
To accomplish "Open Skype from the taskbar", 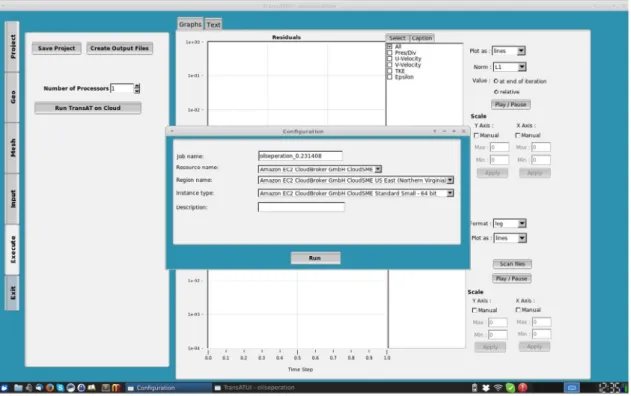I will 60,388.
